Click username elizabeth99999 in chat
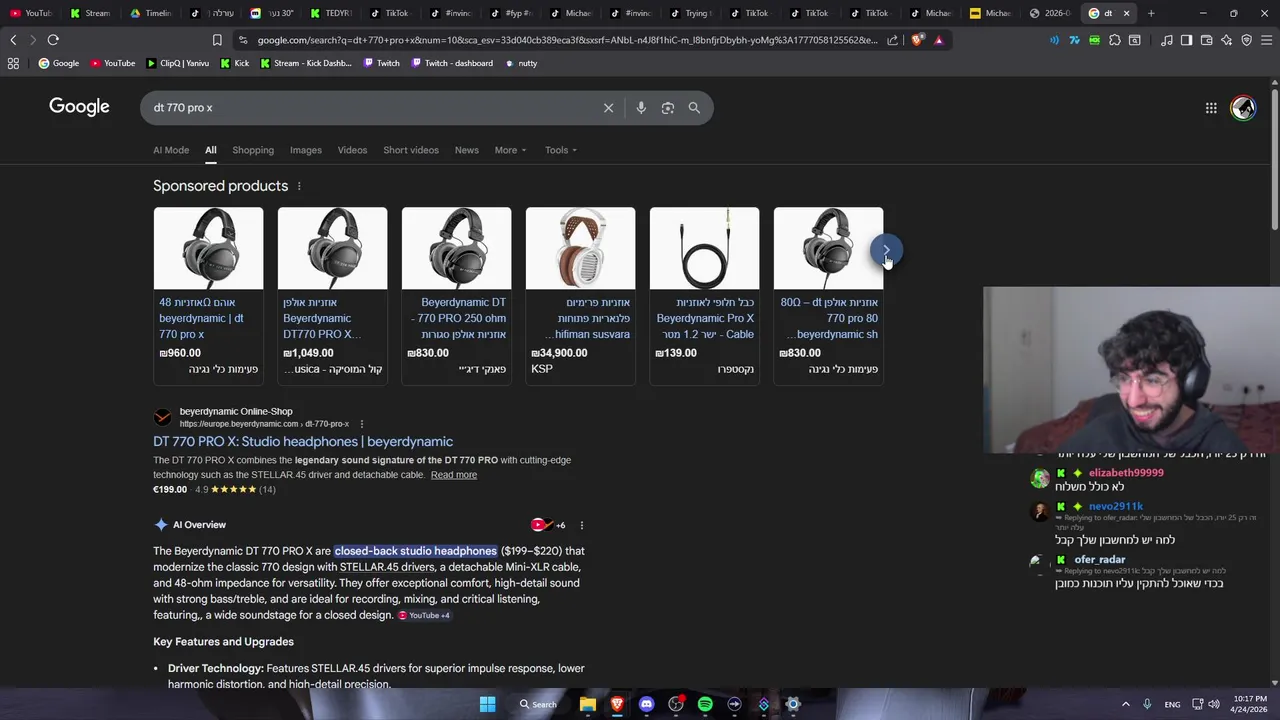Screen dimensions: 1280x720 click(1126, 473)
